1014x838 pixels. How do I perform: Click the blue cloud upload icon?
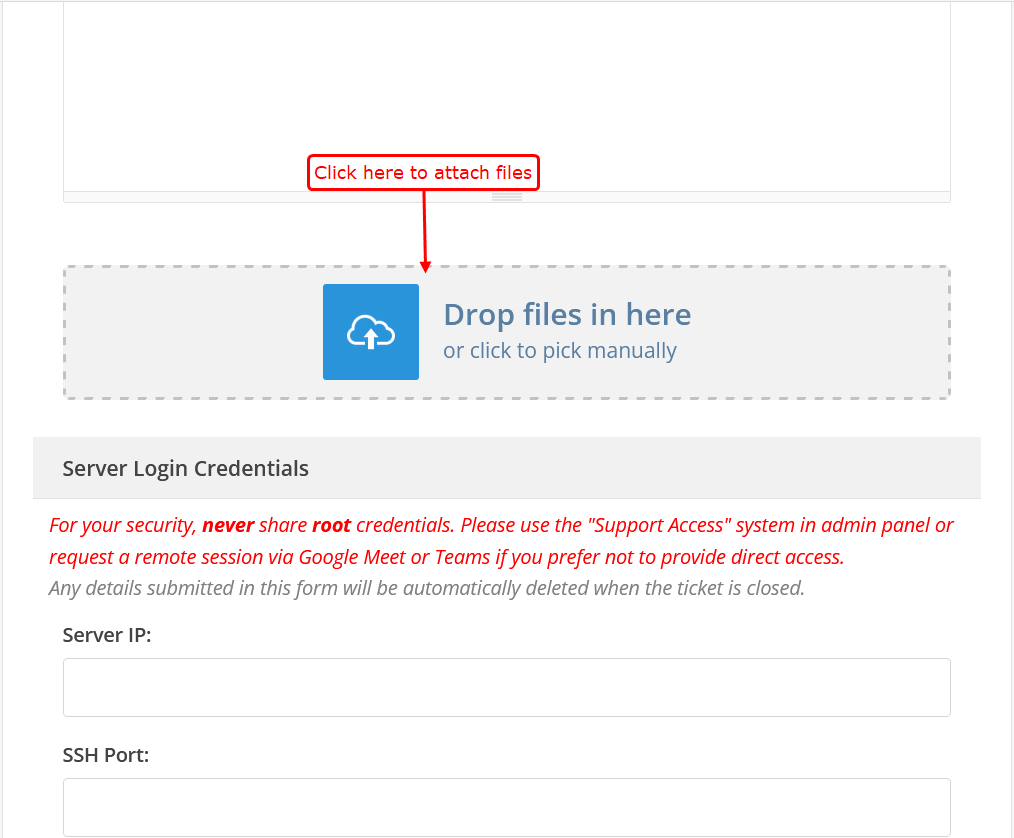(x=370, y=332)
